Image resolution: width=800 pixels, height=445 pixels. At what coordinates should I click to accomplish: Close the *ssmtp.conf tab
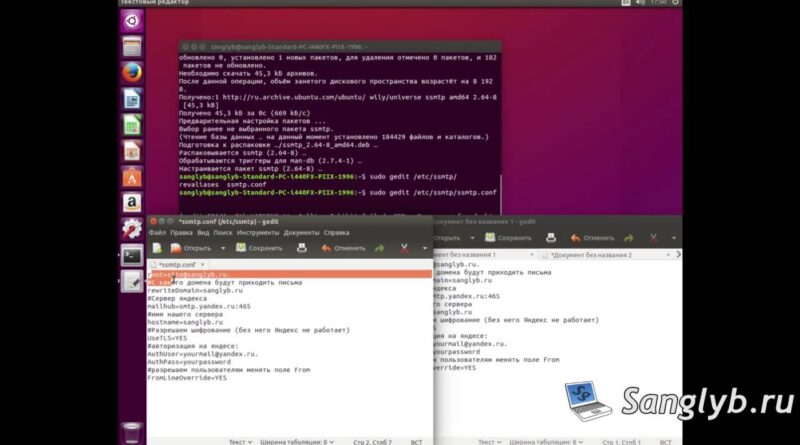pyautogui.click(x=203, y=265)
